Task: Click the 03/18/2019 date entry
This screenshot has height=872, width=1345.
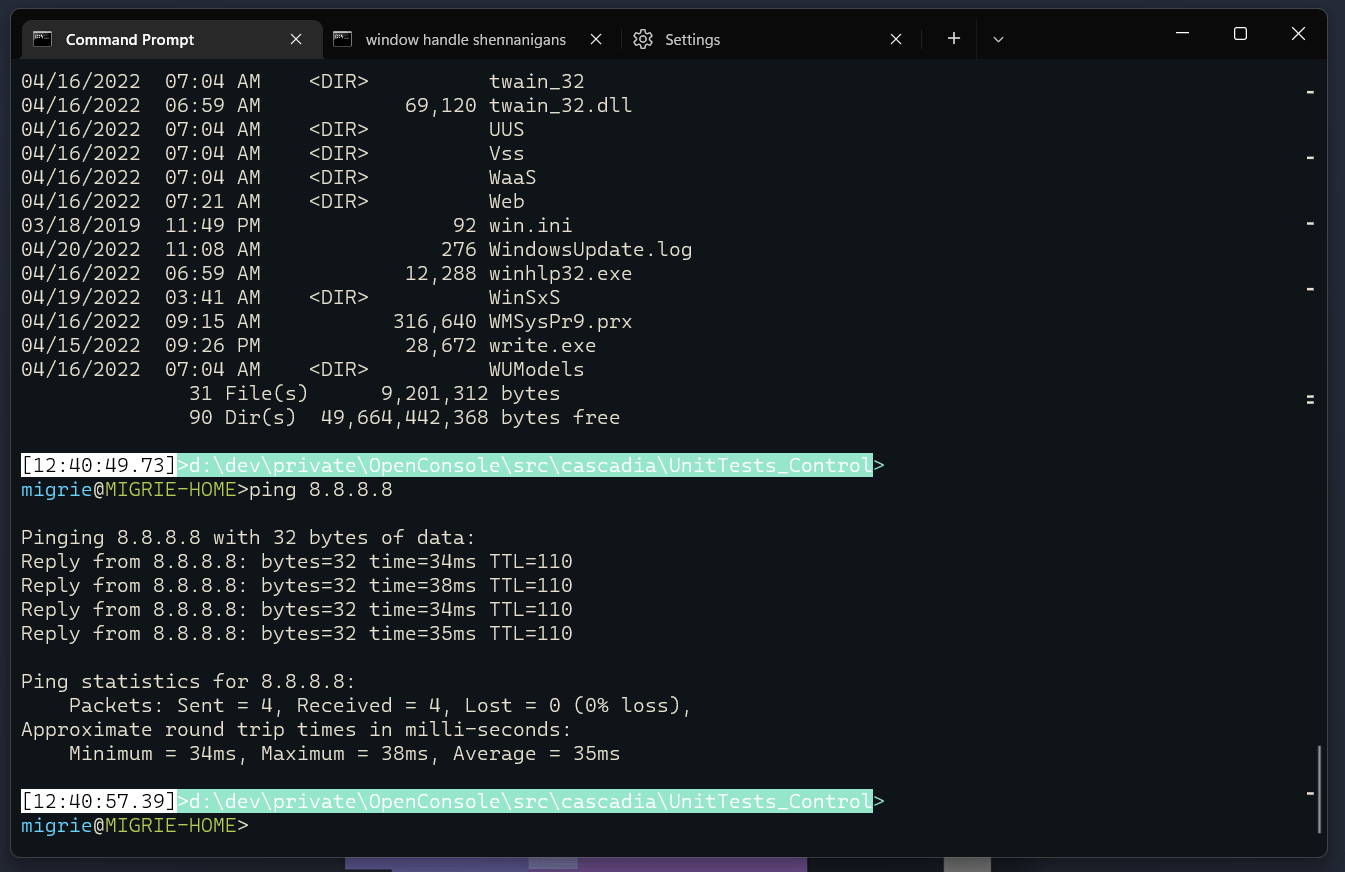Action: click(81, 225)
